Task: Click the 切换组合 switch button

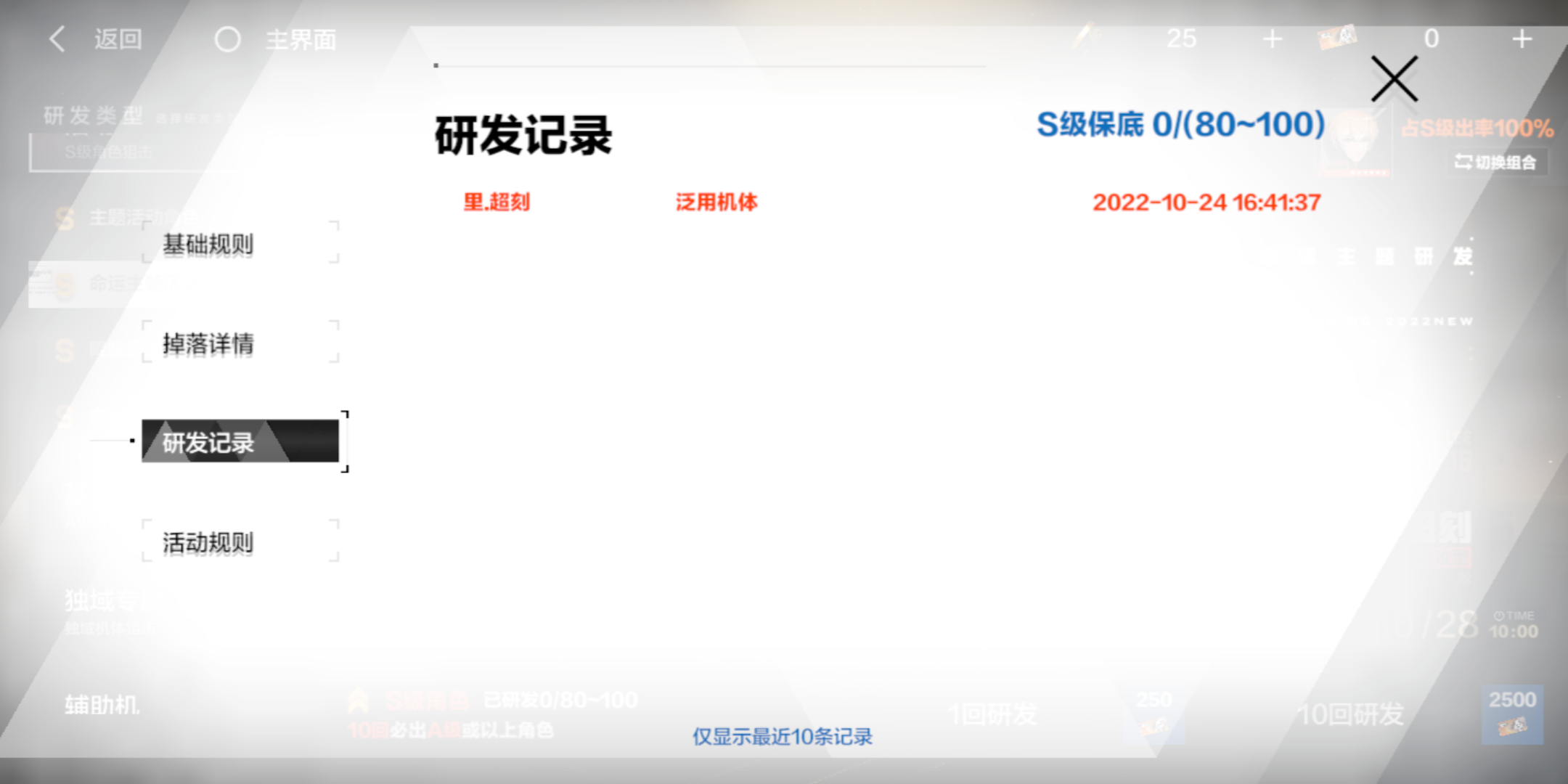Action: 1495,162
